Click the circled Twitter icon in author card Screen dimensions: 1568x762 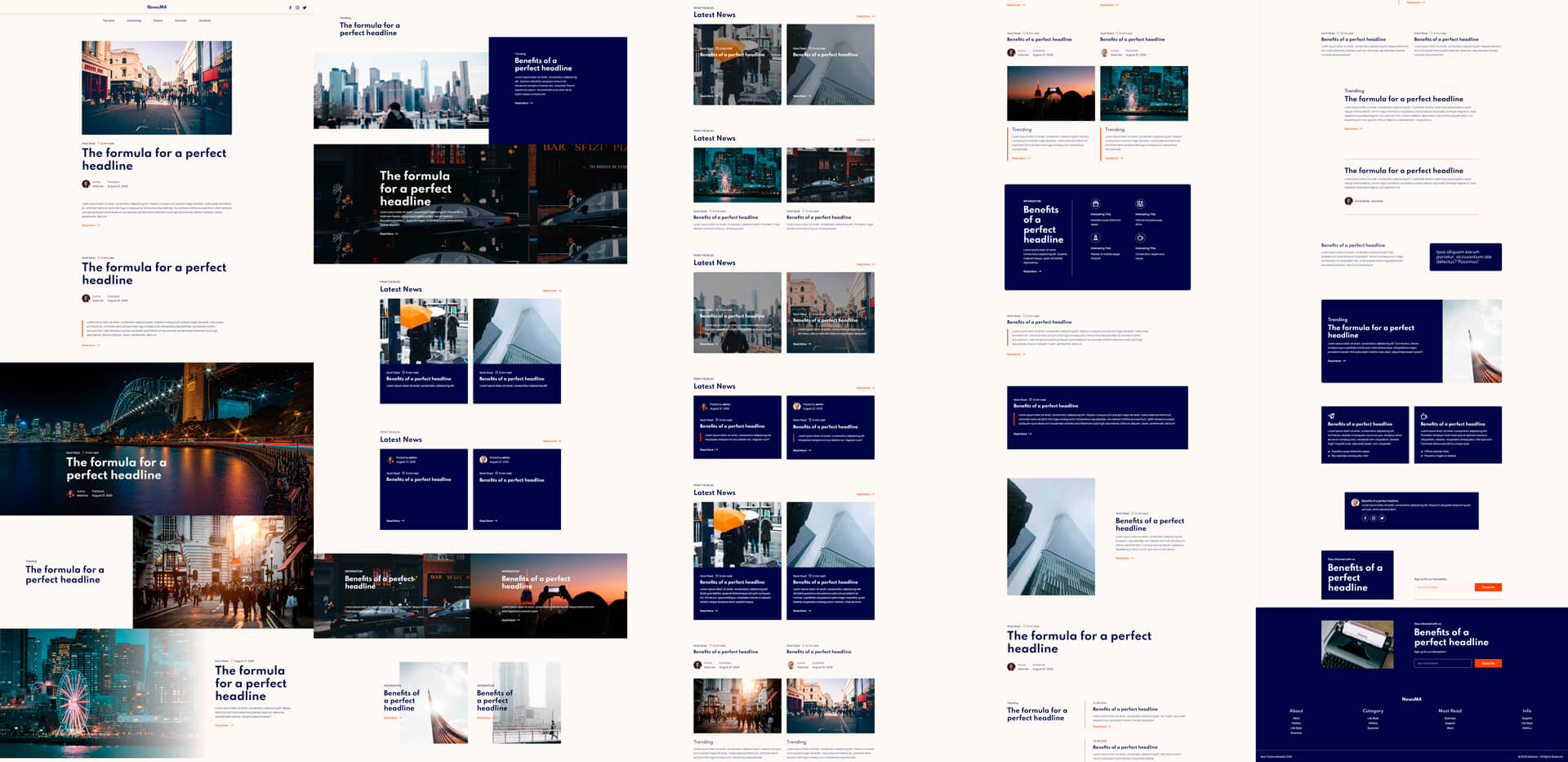(1382, 518)
